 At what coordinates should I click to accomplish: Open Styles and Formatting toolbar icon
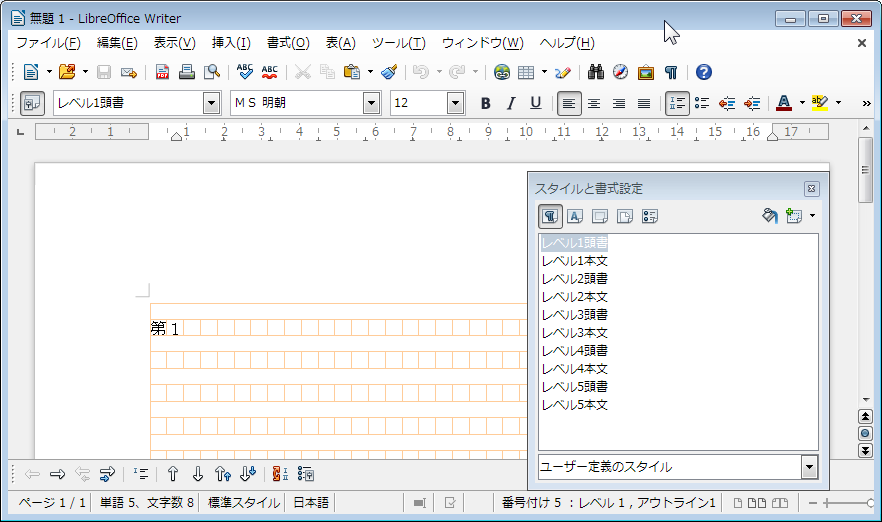click(x=32, y=104)
